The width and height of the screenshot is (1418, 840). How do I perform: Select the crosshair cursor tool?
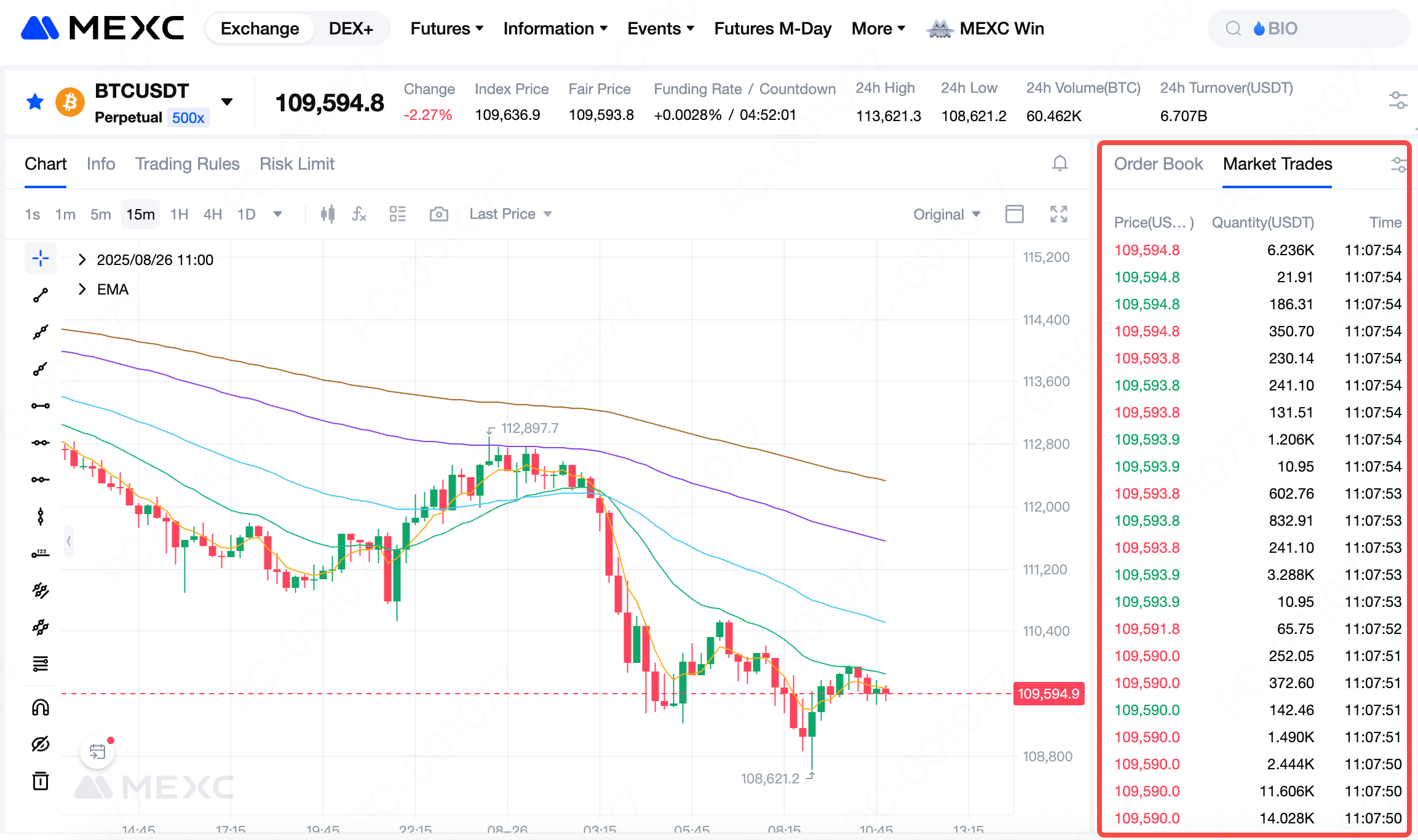(x=41, y=258)
